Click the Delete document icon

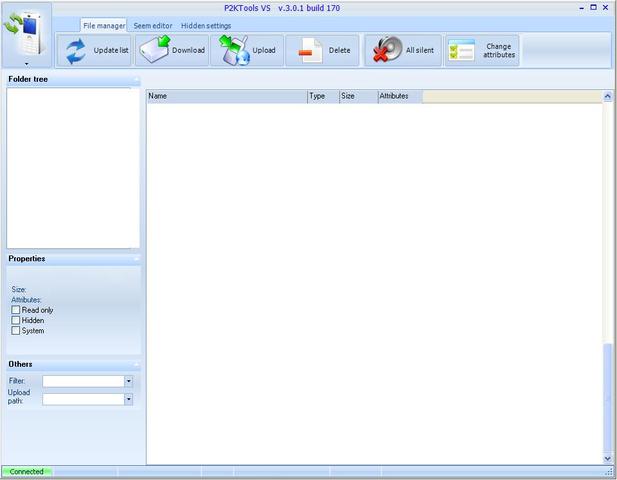[x=311, y=50]
